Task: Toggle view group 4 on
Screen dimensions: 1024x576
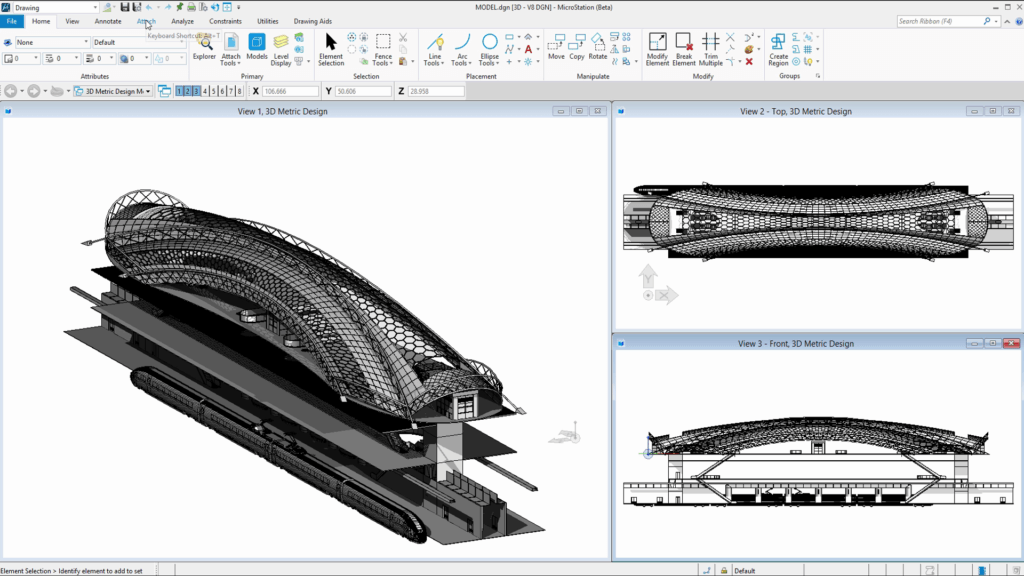Action: click(x=205, y=90)
